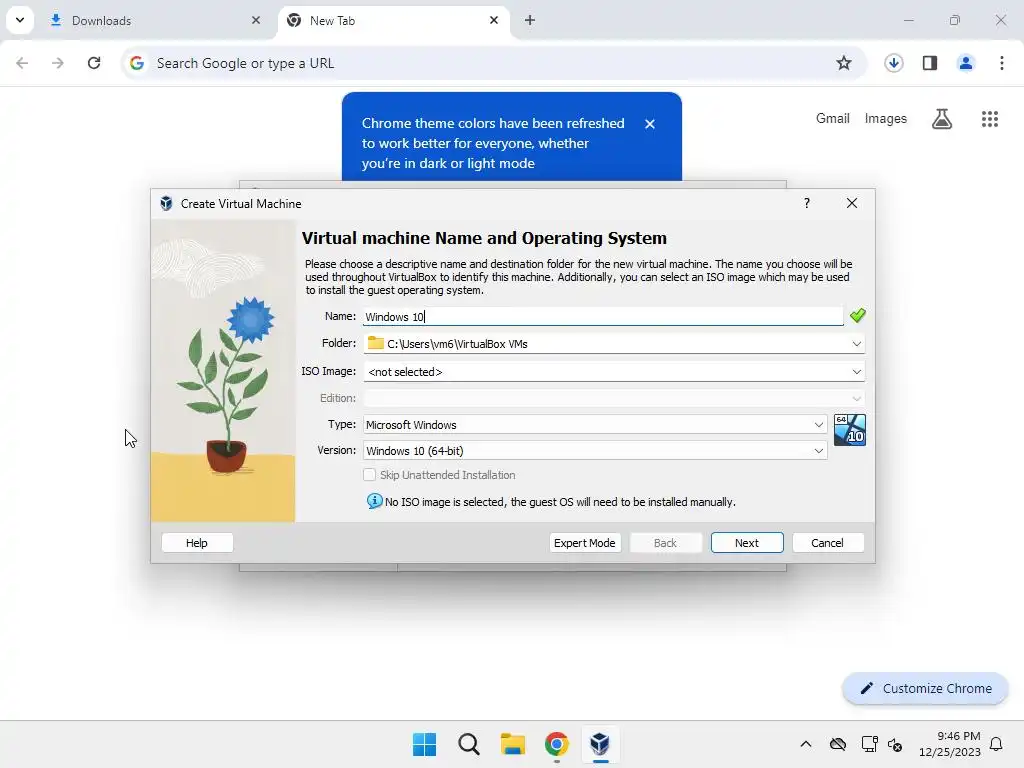Close the Create Virtual Machine dialog
This screenshot has height=768, width=1024.
pos(852,203)
